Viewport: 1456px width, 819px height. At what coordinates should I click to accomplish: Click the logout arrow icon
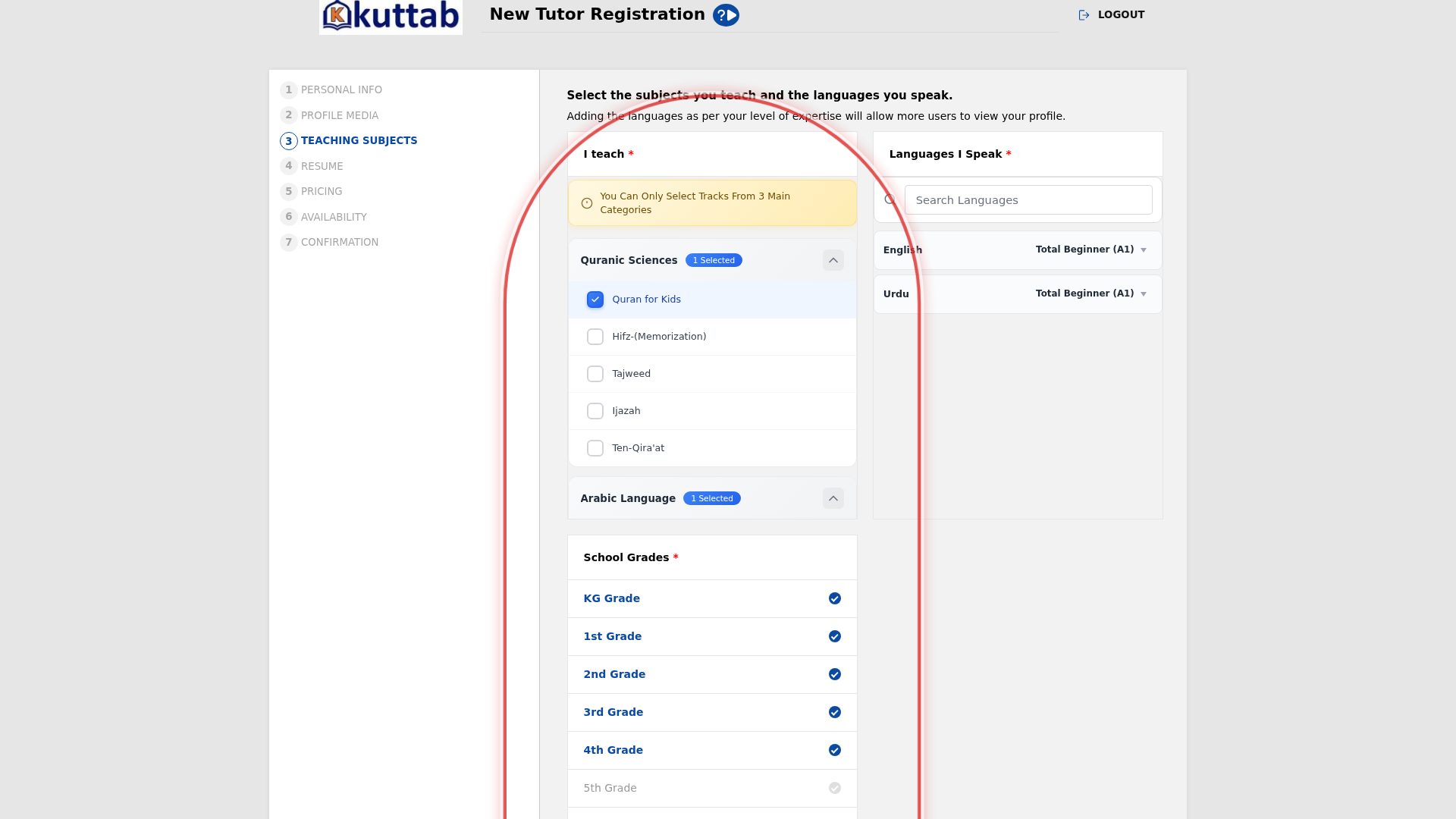point(1084,15)
